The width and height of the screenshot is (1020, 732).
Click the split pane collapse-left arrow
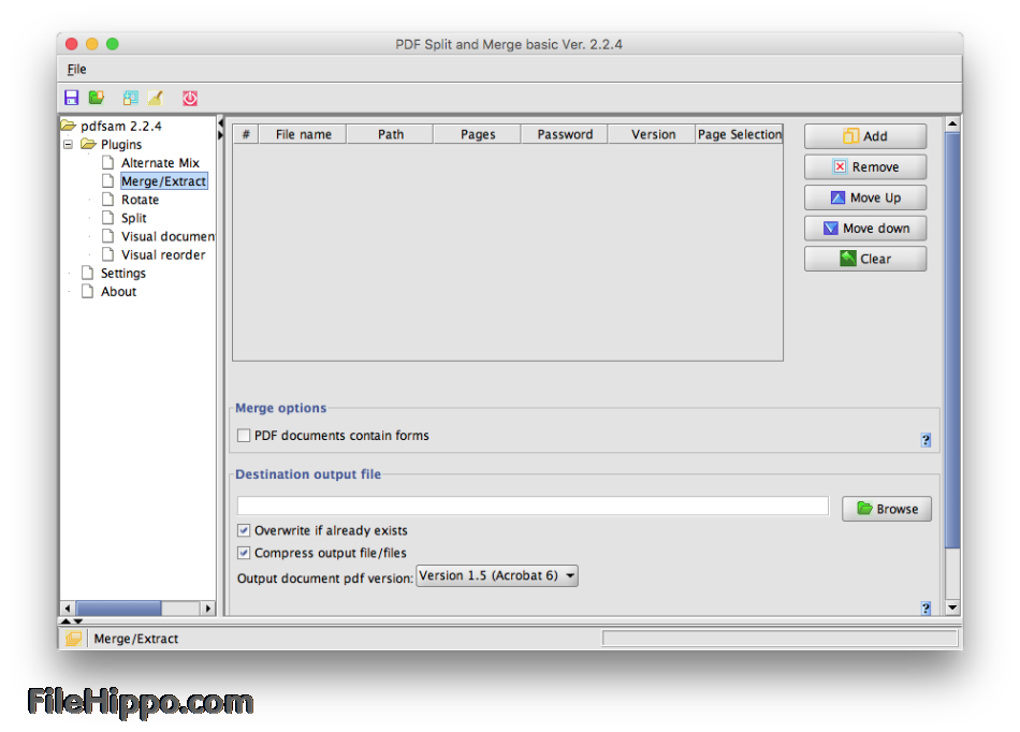(x=221, y=122)
